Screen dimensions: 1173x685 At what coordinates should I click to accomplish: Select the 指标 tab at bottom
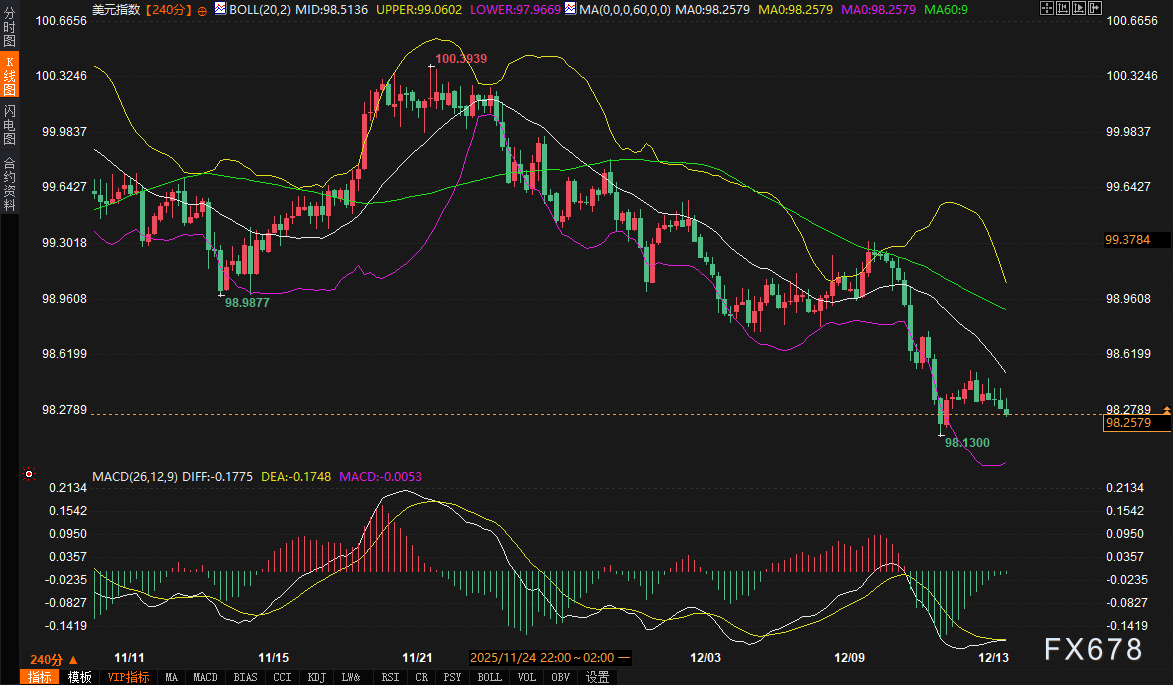tap(41, 677)
